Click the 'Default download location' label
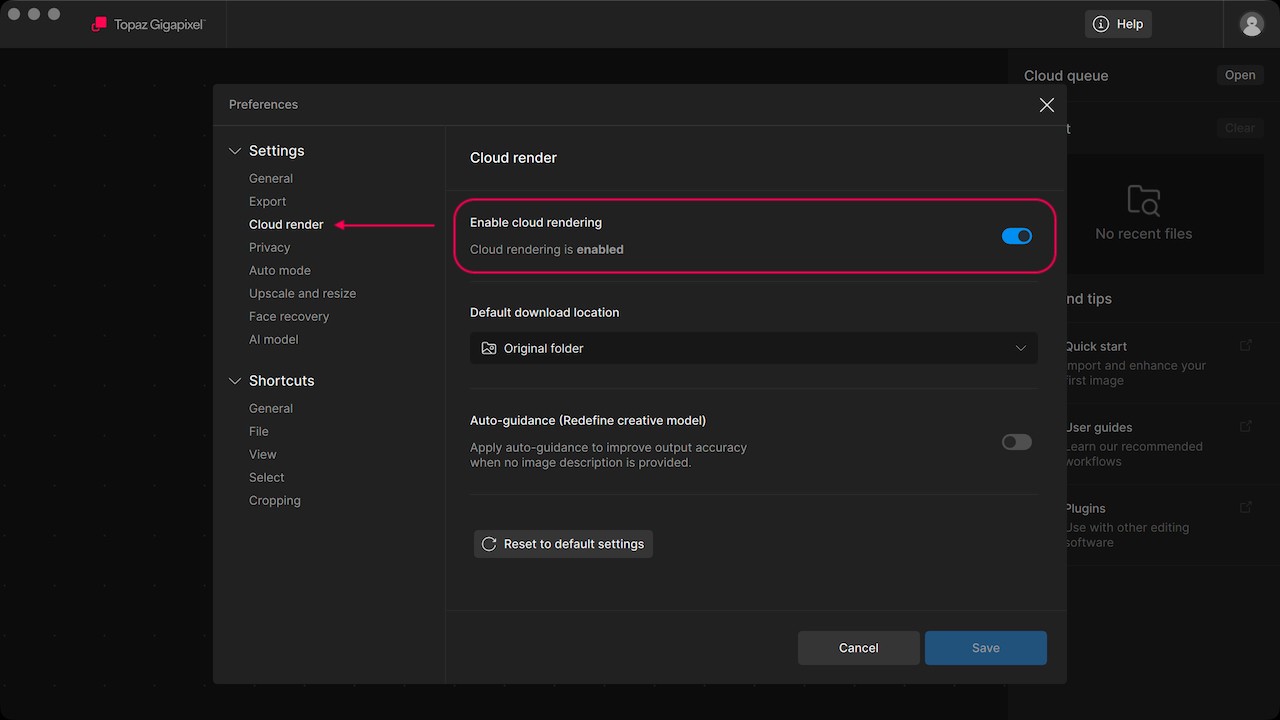 pyautogui.click(x=545, y=312)
